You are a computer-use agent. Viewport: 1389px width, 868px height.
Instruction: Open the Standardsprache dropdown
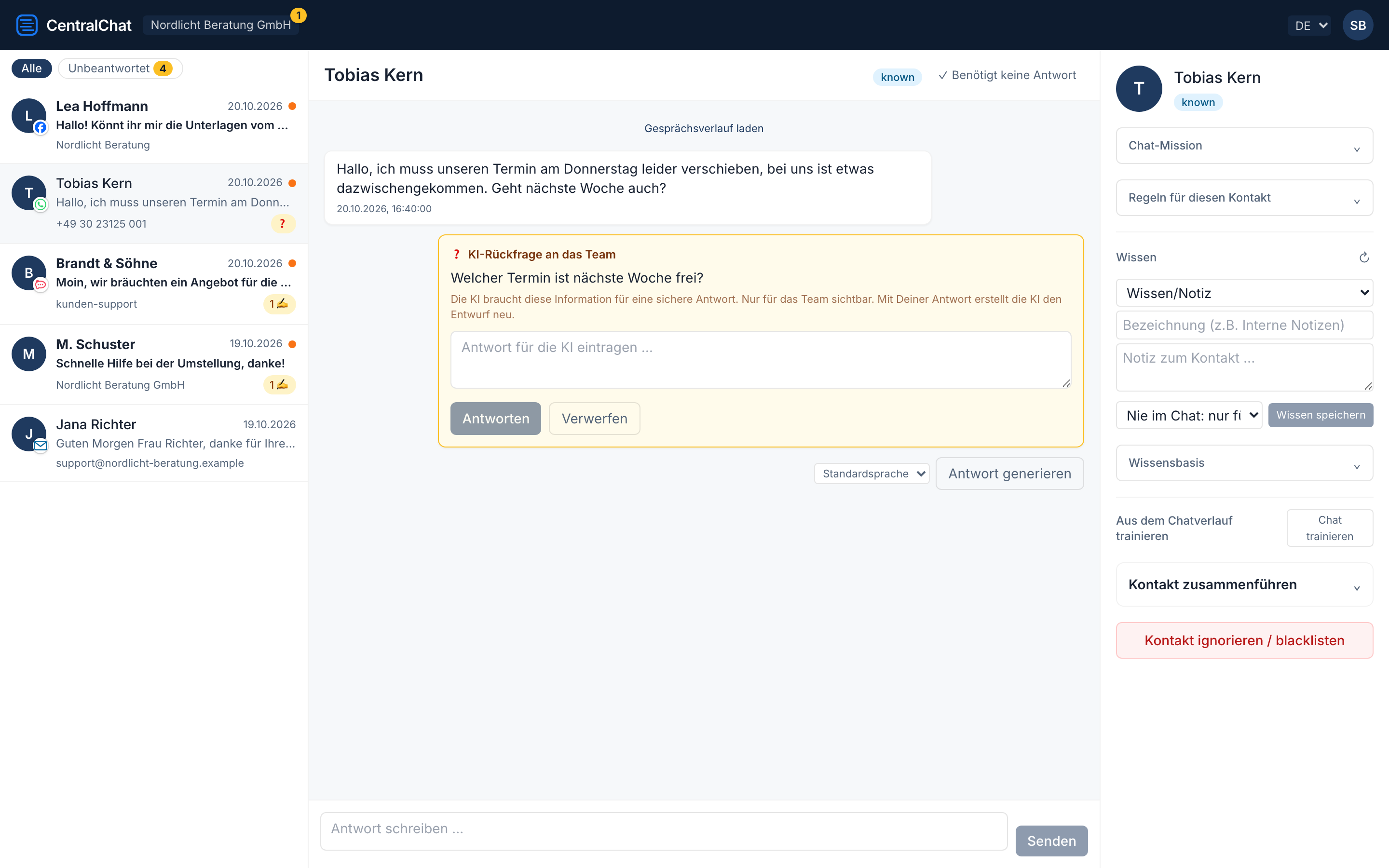click(872, 474)
